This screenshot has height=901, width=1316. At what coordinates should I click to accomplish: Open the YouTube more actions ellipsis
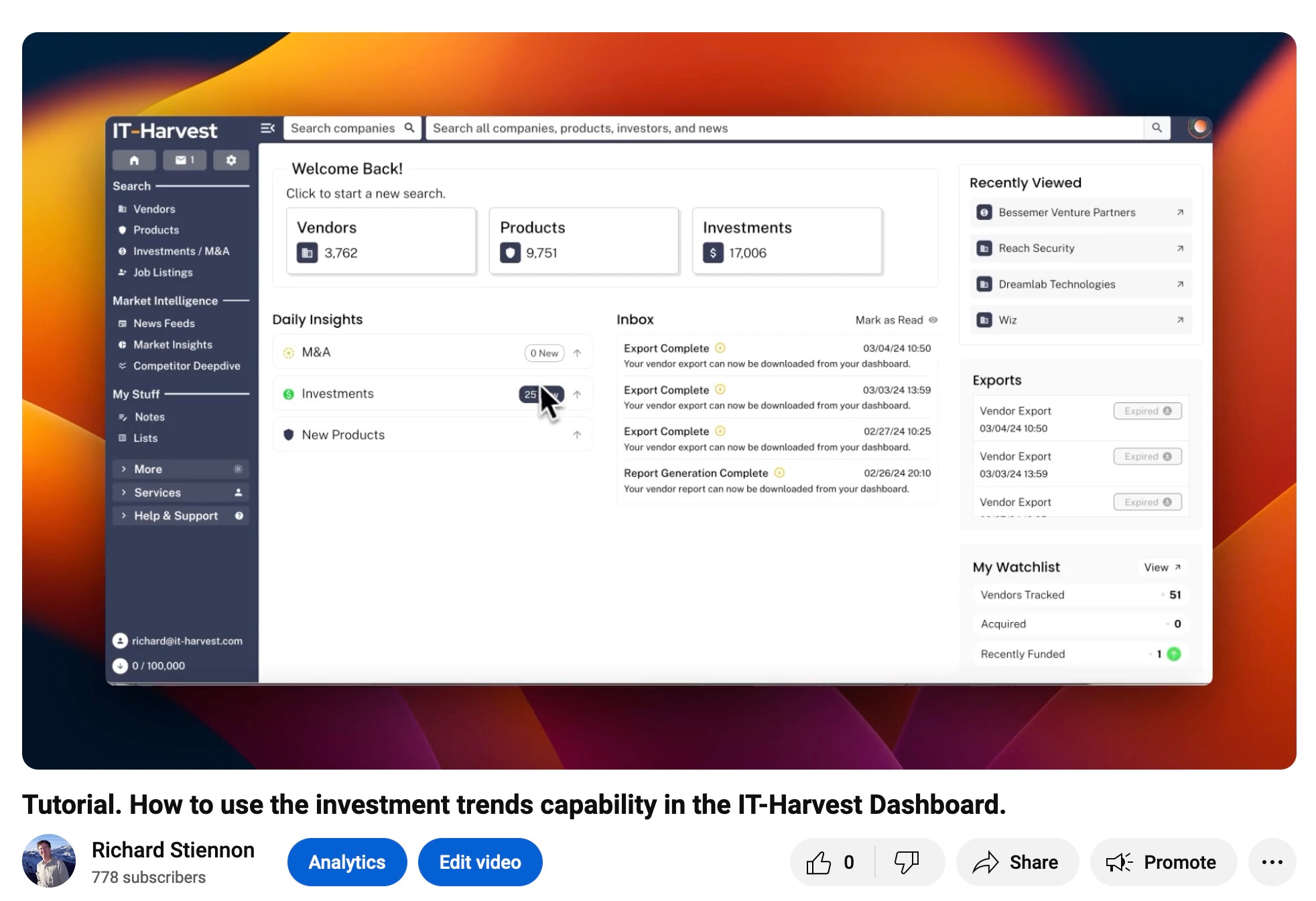tap(1272, 862)
